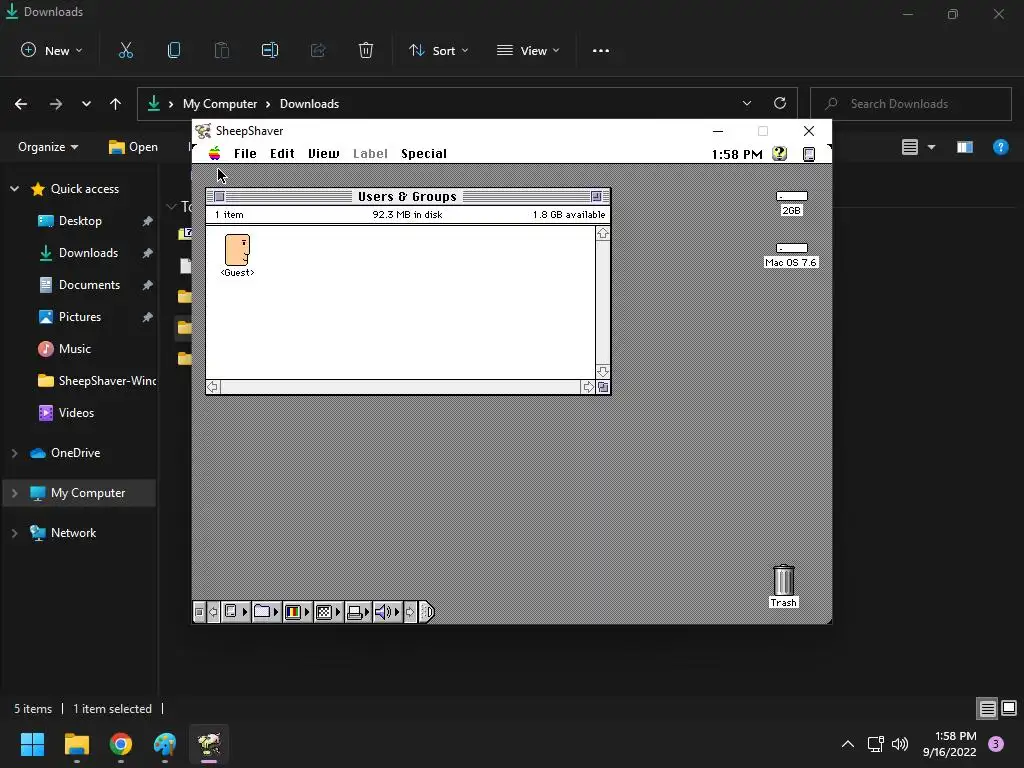Open the Printer selector control strip module
Viewport: 1024px width, 768px height.
click(x=358, y=612)
